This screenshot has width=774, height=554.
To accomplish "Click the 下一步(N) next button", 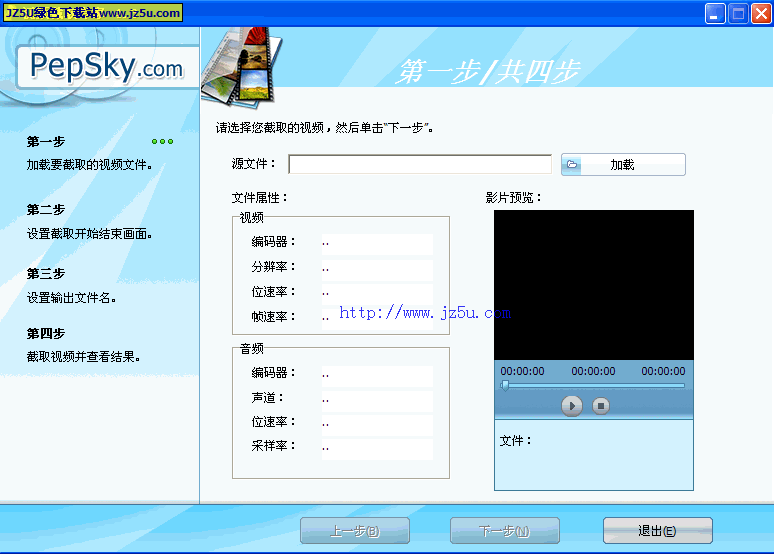I will [504, 531].
